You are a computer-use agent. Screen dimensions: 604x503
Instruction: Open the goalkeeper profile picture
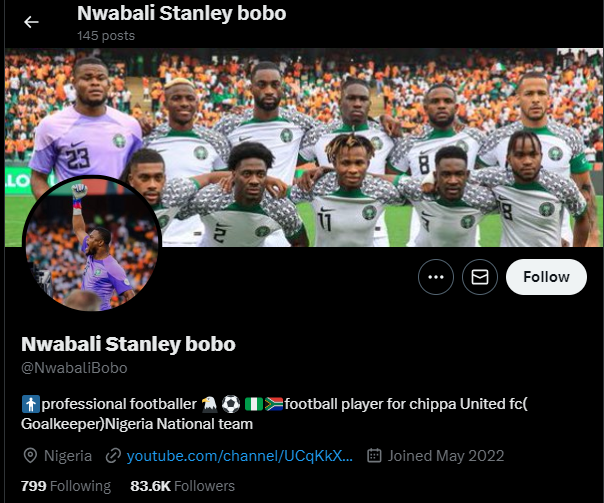(x=92, y=246)
